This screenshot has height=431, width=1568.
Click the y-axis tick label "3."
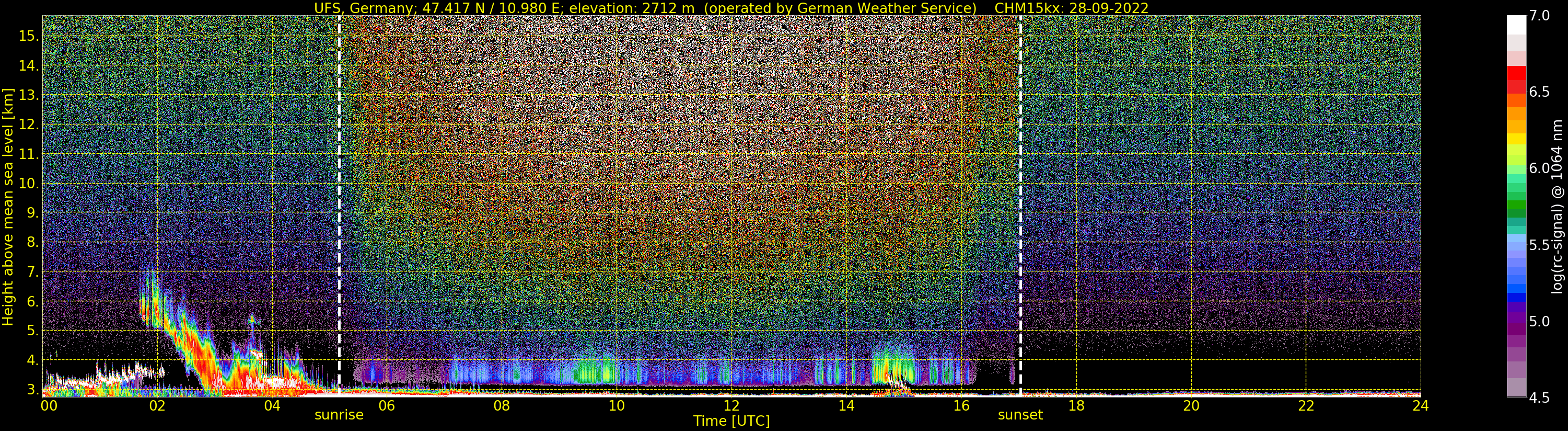coord(32,390)
